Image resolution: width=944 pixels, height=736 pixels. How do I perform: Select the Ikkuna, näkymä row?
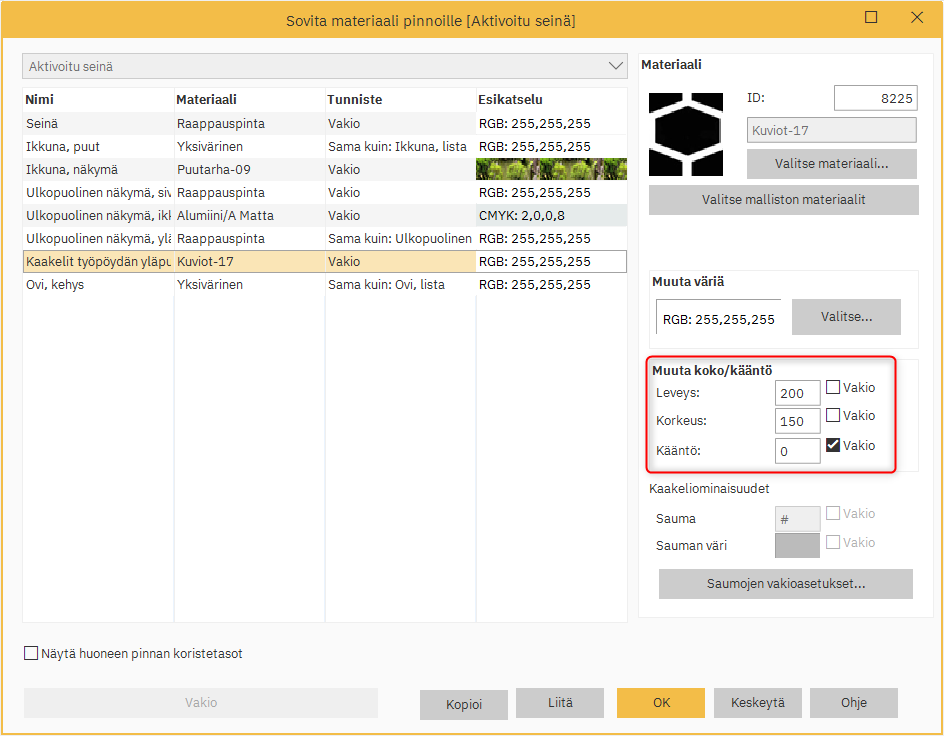[97, 169]
